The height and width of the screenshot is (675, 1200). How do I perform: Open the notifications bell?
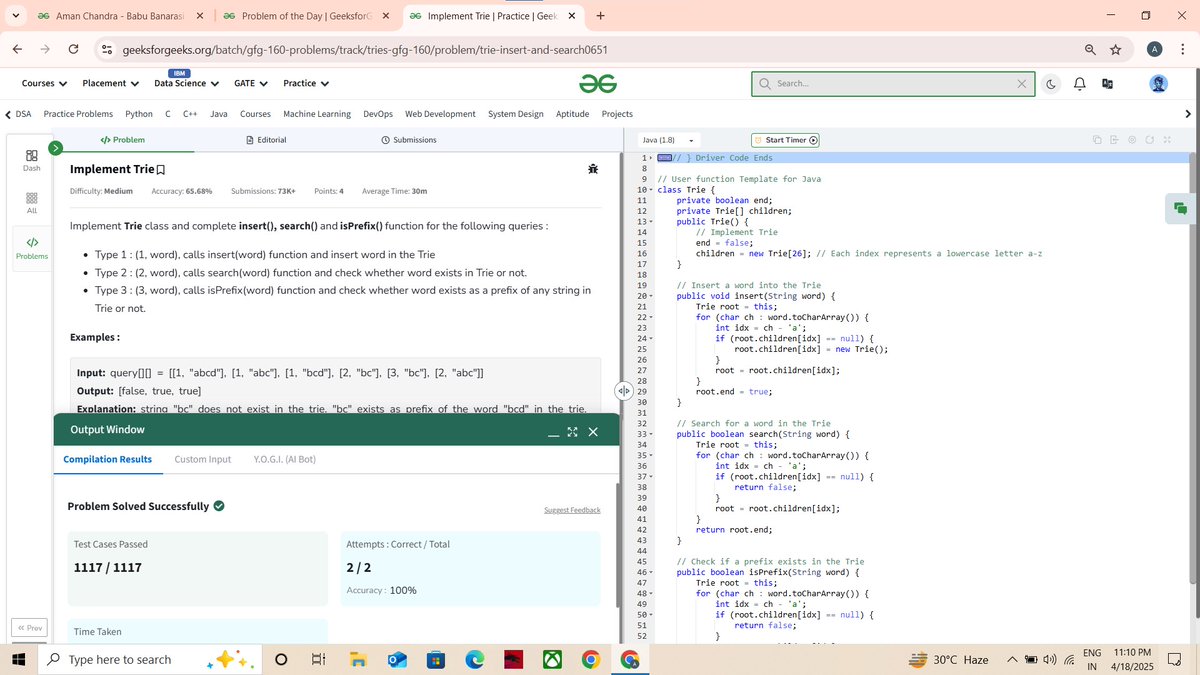(1080, 84)
